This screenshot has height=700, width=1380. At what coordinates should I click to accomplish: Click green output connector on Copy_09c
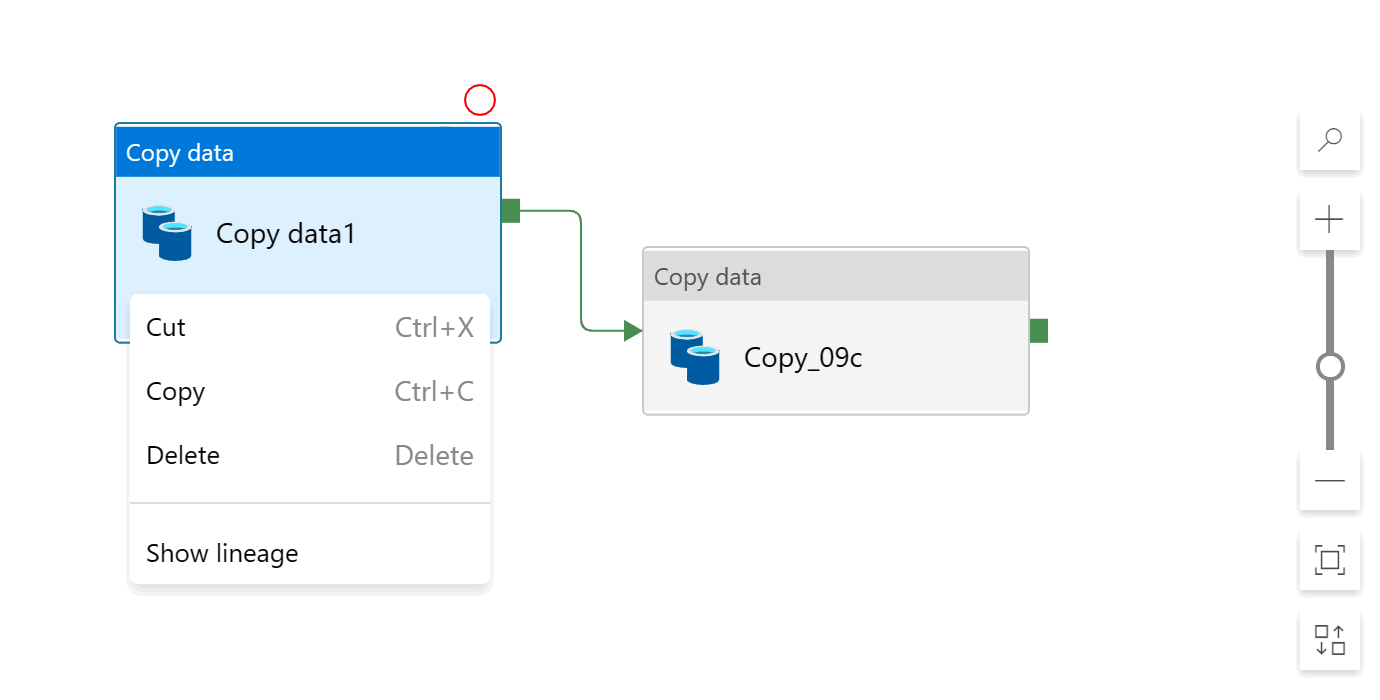(x=1038, y=331)
